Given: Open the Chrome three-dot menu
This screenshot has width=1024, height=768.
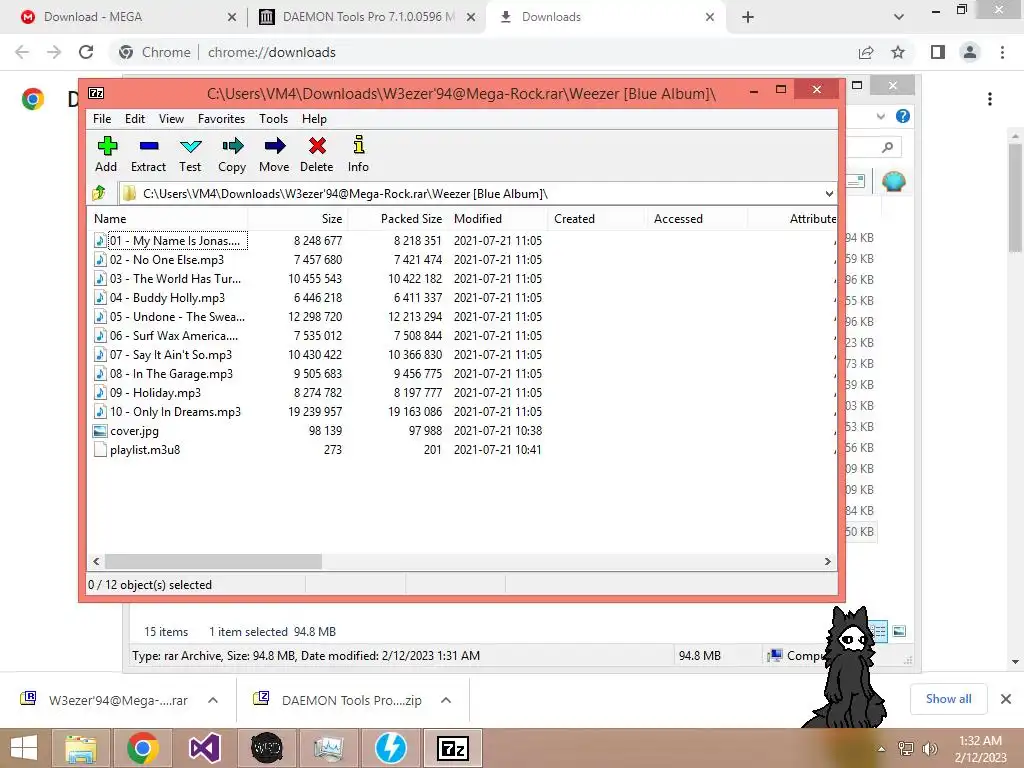Looking at the screenshot, I should [1002, 52].
